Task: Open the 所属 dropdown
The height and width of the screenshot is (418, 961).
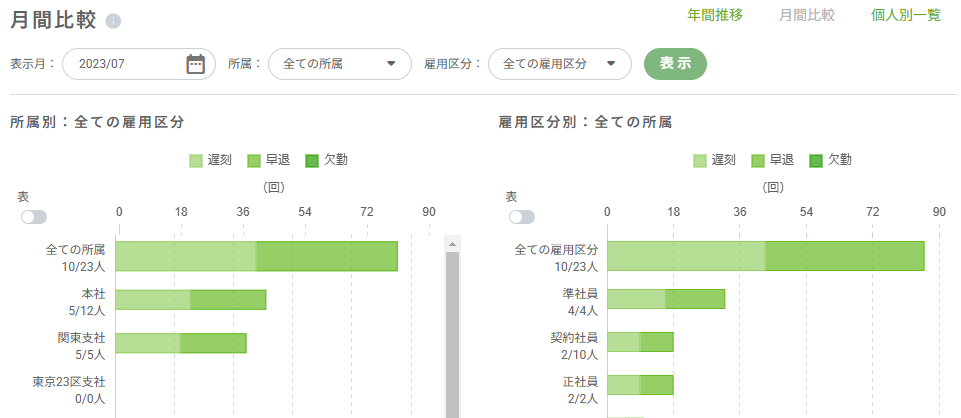Action: coord(339,64)
